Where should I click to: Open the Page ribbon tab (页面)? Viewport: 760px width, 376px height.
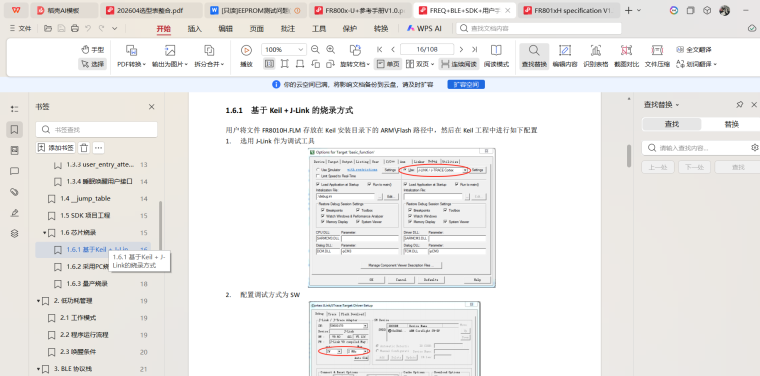(256, 29)
